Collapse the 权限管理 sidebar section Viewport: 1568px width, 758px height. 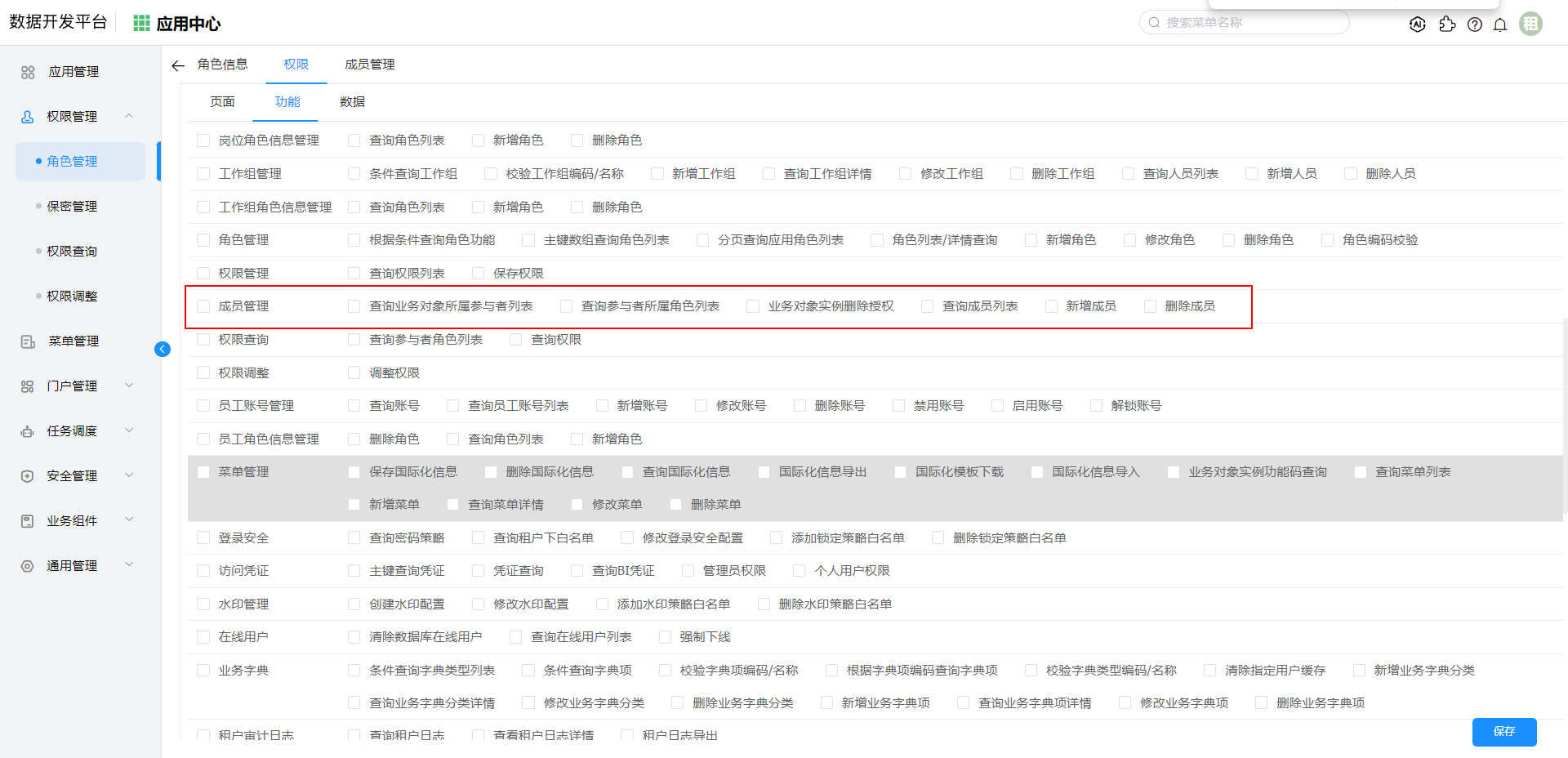129,116
